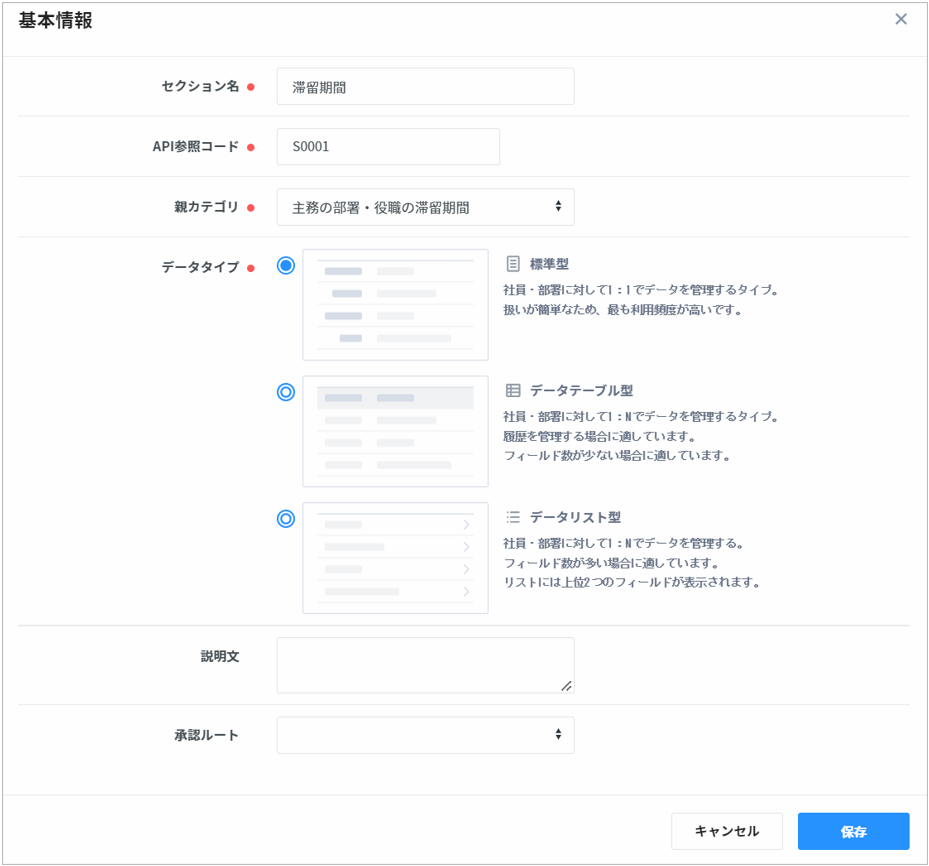Select the データテーブル型 radio button
Viewport: 929px width, 866px height.
click(x=286, y=392)
